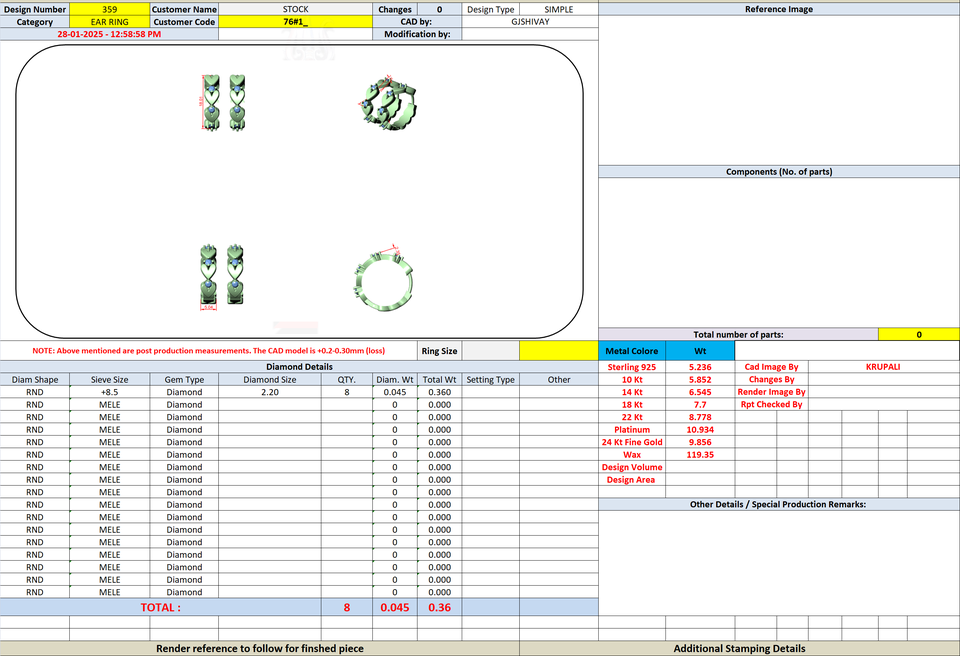This screenshot has width=960, height=656.
Task: Click the Setting Type column header
Action: click(x=490, y=380)
